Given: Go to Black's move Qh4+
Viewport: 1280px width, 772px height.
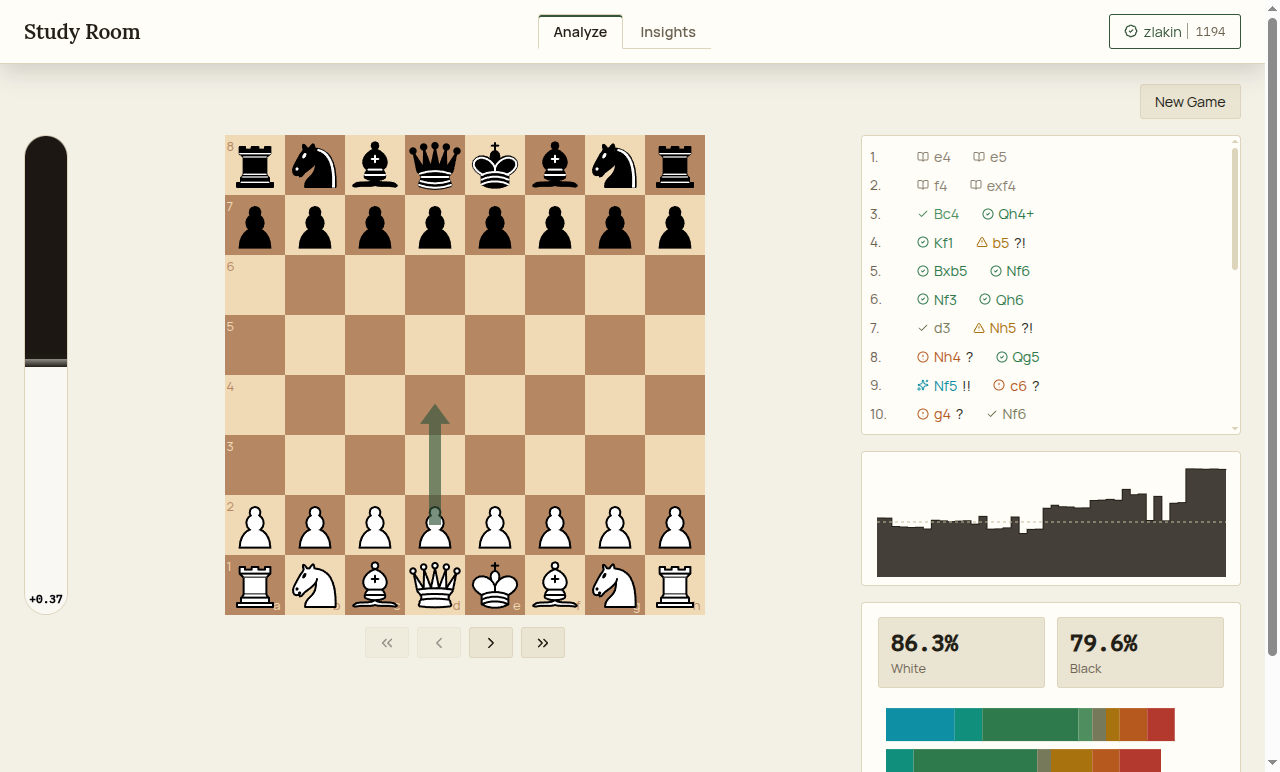Looking at the screenshot, I should point(1008,214).
